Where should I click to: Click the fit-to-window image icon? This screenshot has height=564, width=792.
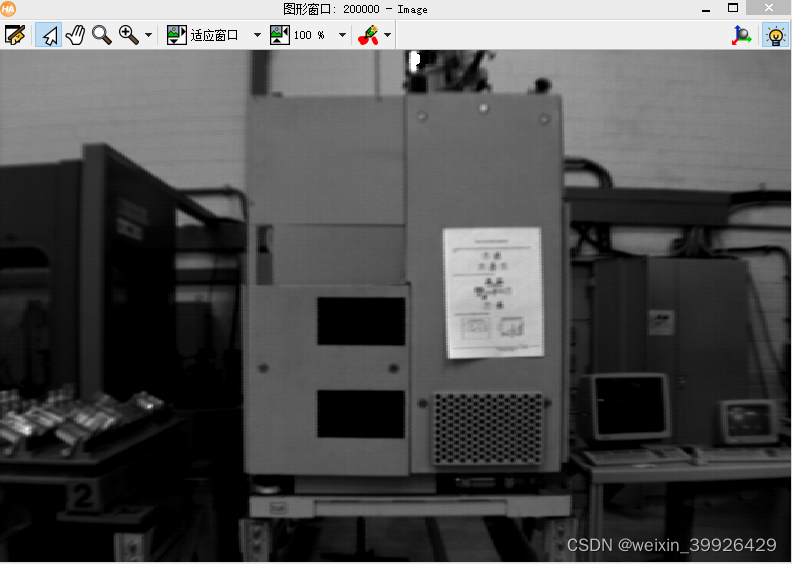(177, 35)
